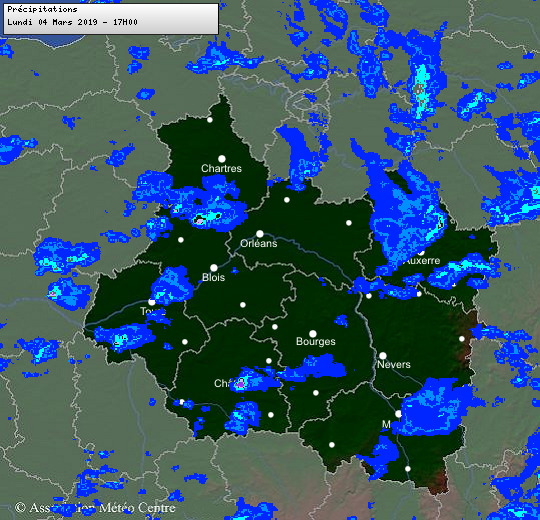This screenshot has width=540, height=520.
Task: Click the Blois text label
Action: (x=214, y=277)
